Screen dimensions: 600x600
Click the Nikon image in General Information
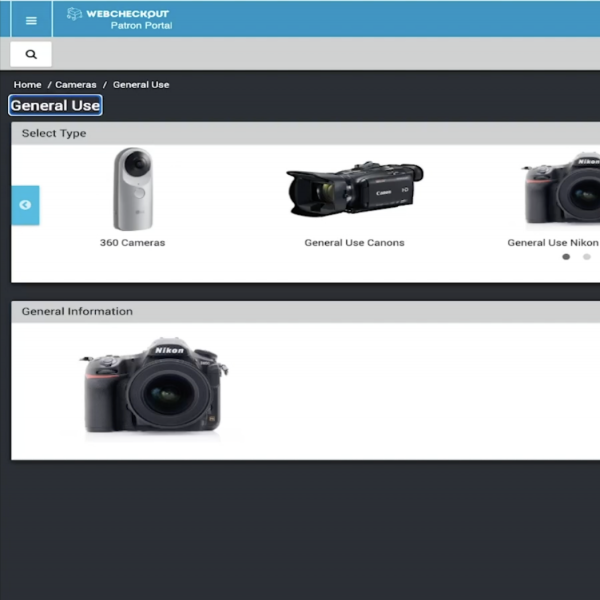(x=154, y=387)
